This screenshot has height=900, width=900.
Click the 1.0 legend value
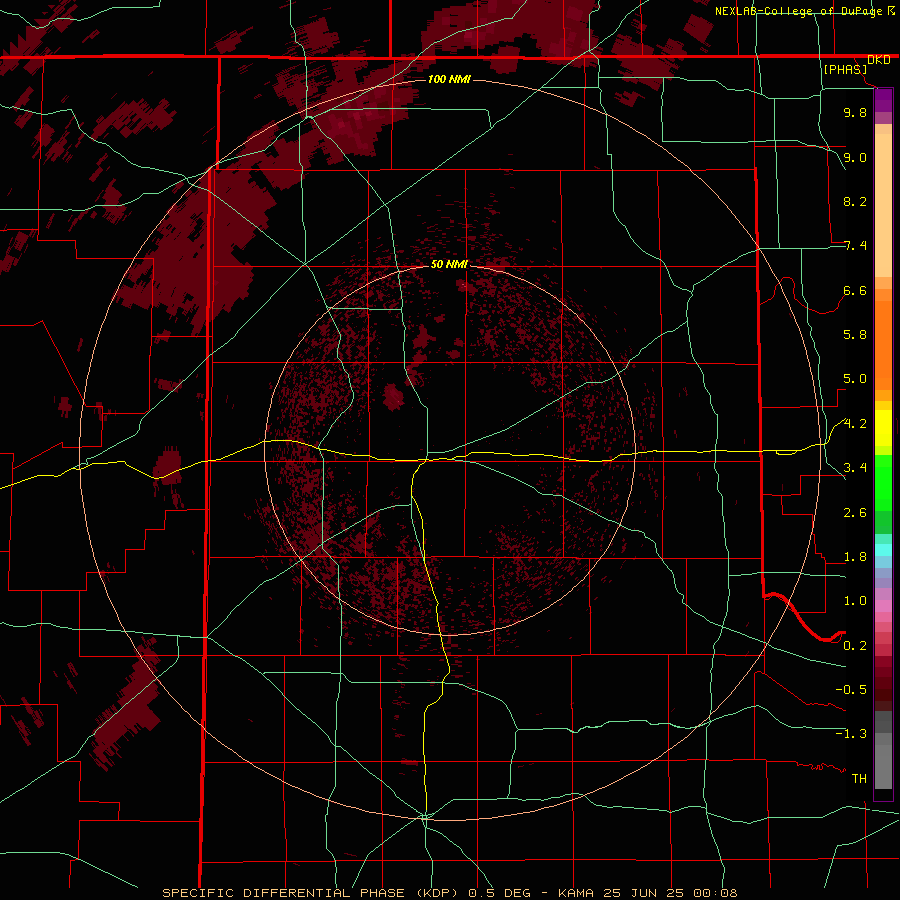(x=855, y=601)
